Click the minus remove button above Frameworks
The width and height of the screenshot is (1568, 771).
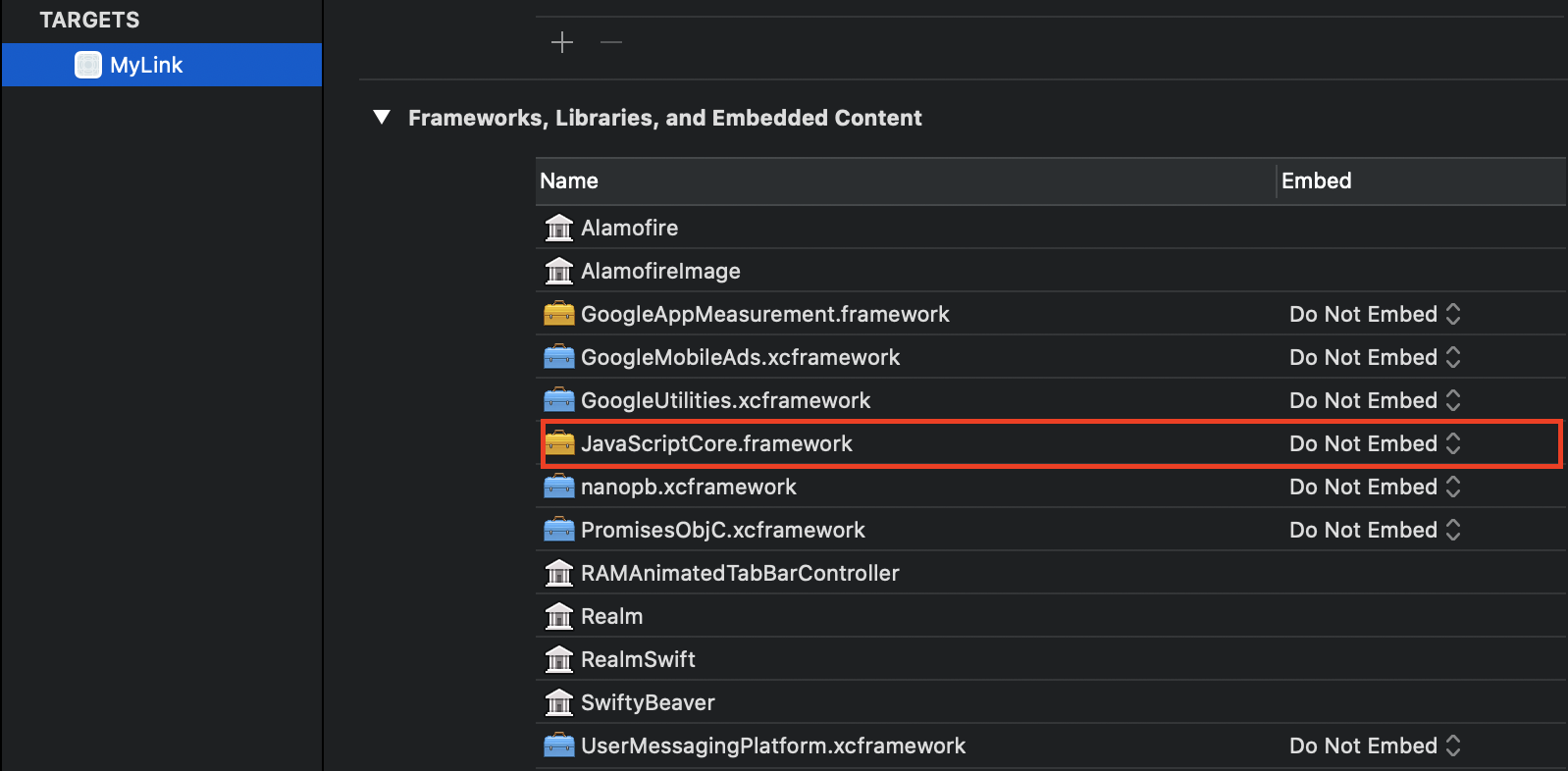coord(611,42)
